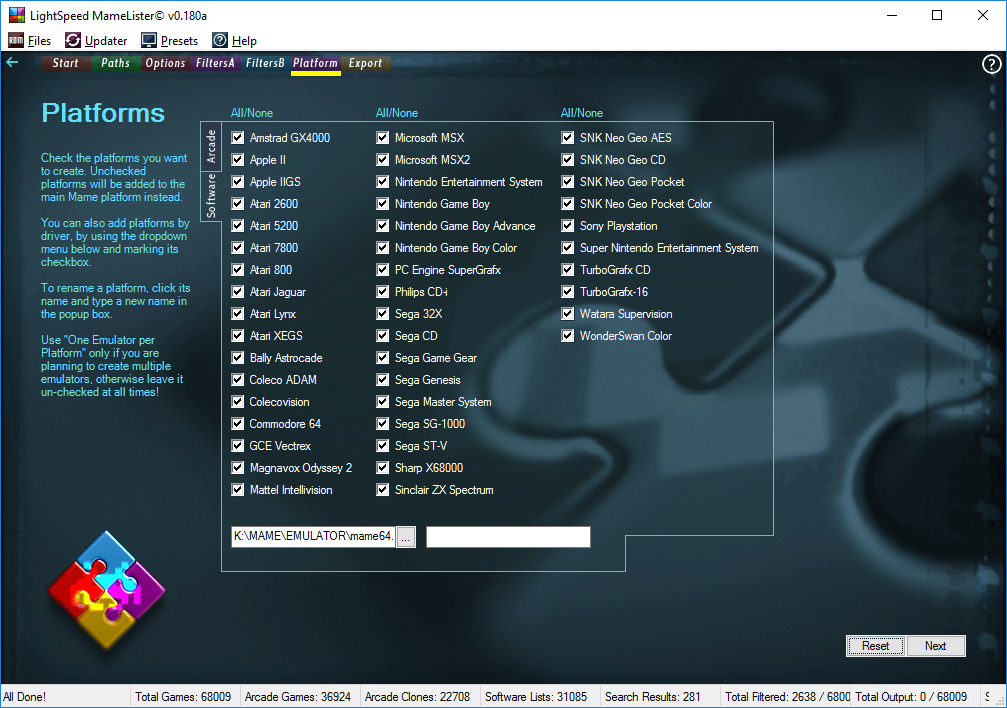
Task: Click the Sharp X68000 platform name
Action: tap(429, 468)
